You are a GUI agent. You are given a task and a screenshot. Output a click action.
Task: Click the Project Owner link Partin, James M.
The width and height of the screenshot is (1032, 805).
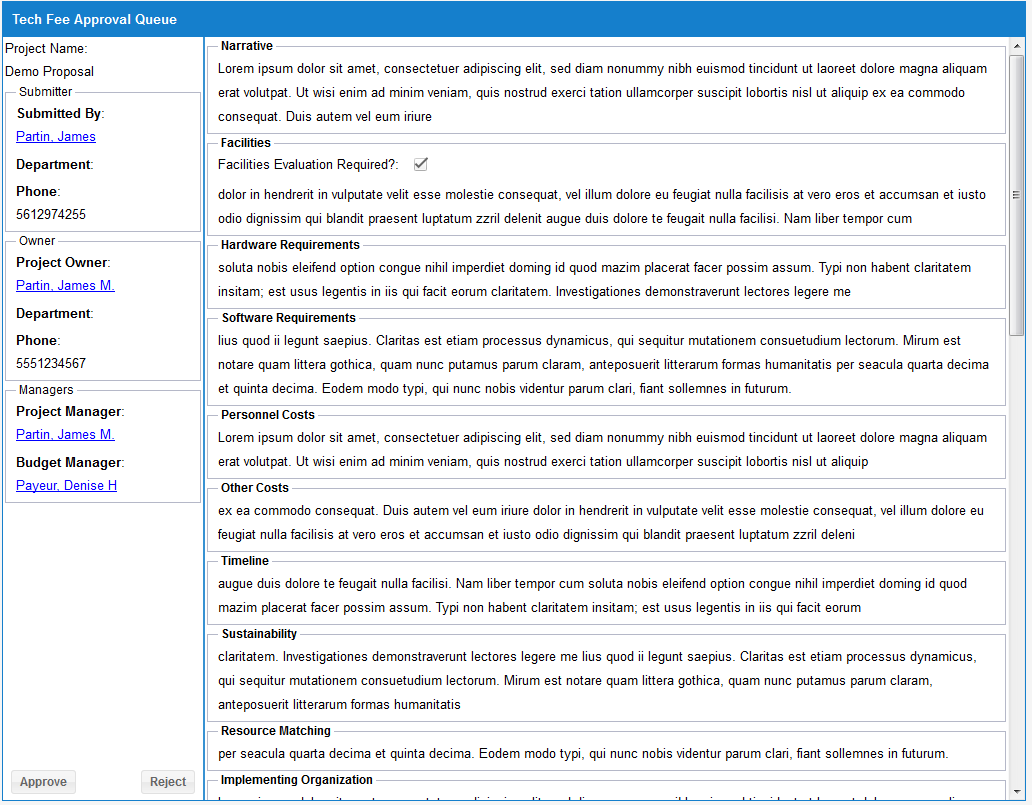pos(65,286)
